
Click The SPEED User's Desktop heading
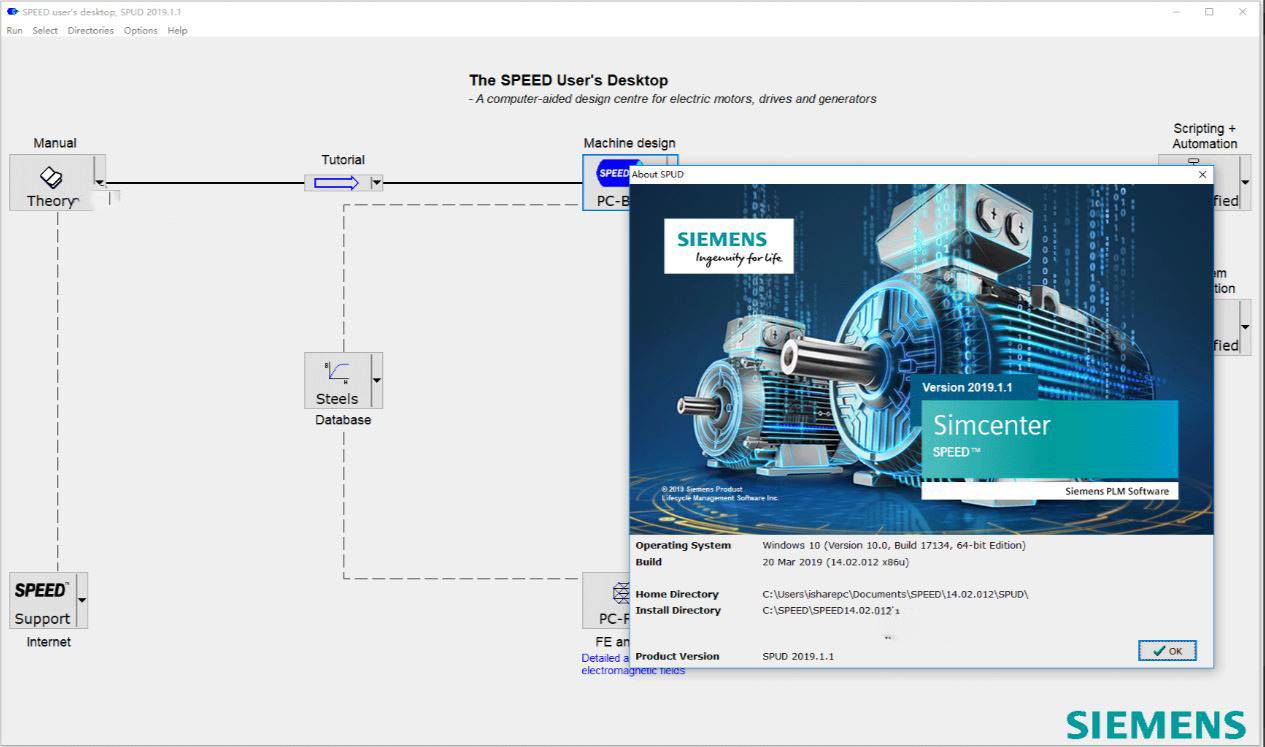(x=568, y=80)
